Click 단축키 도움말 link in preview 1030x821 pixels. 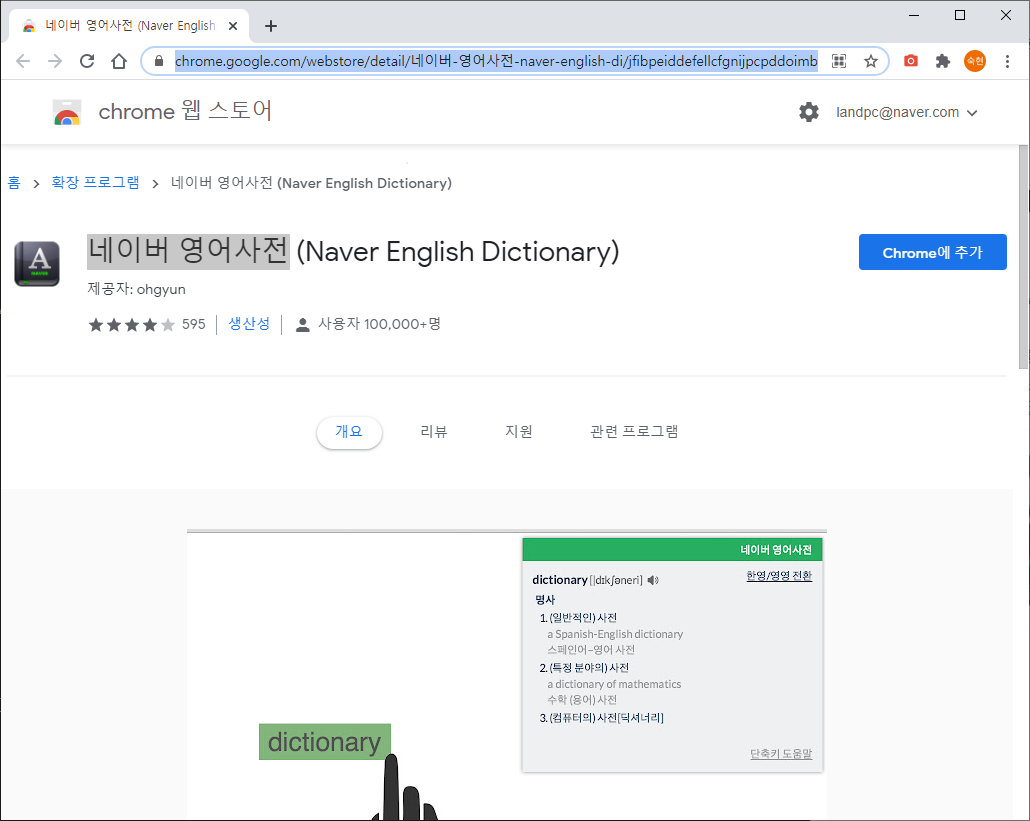pyautogui.click(x=781, y=754)
